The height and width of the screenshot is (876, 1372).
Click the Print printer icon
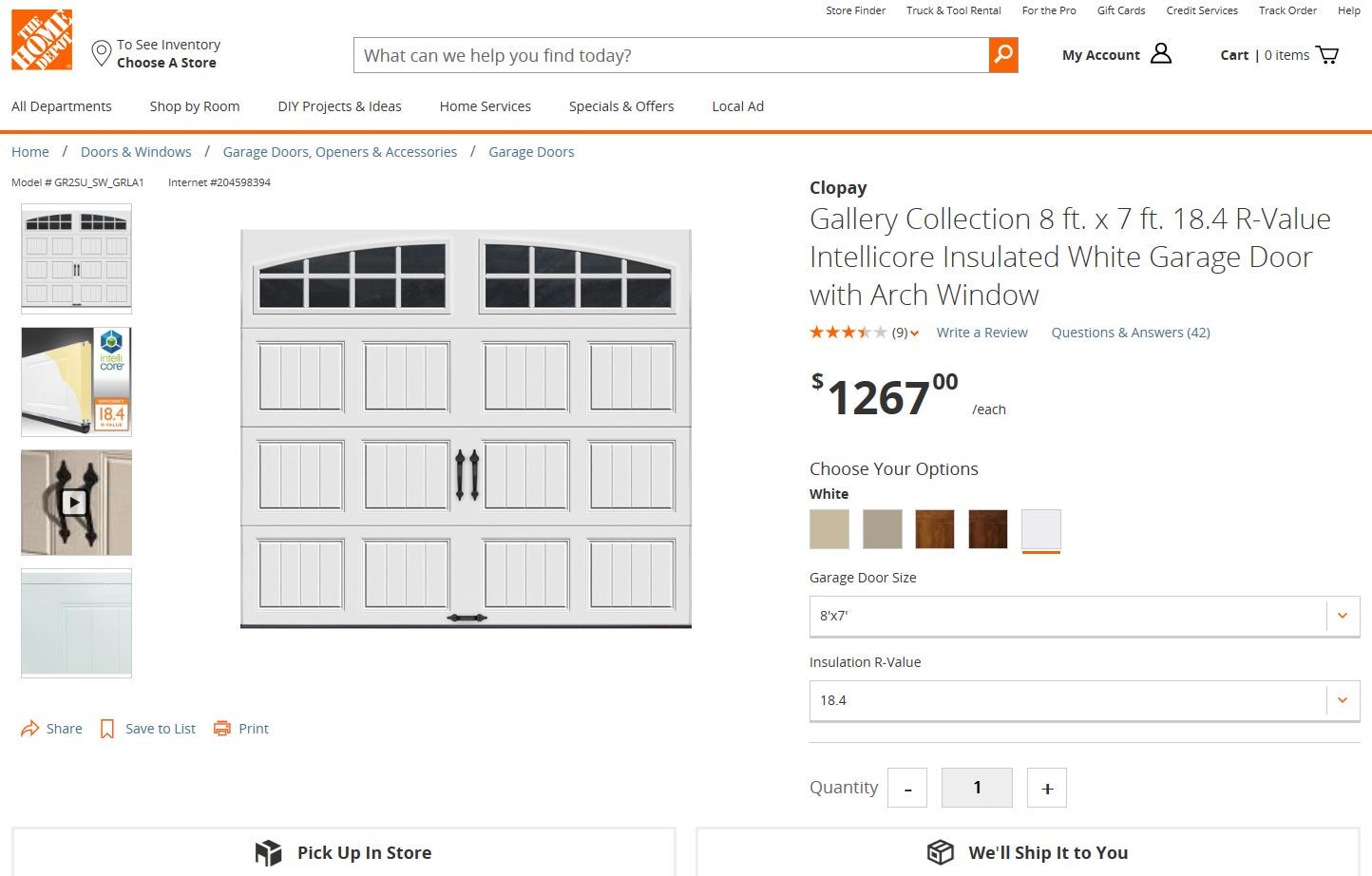pos(222,729)
